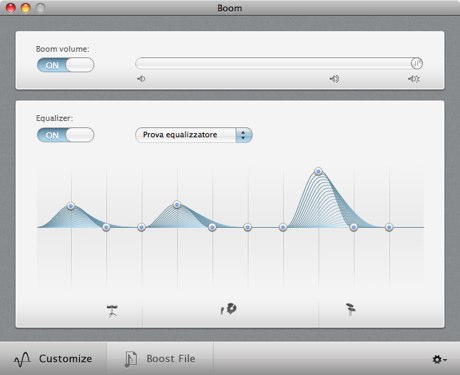The height and width of the screenshot is (375, 460).
Task: Open the Prova equalizzatore preset dropdown
Action: pyautogui.click(x=194, y=135)
